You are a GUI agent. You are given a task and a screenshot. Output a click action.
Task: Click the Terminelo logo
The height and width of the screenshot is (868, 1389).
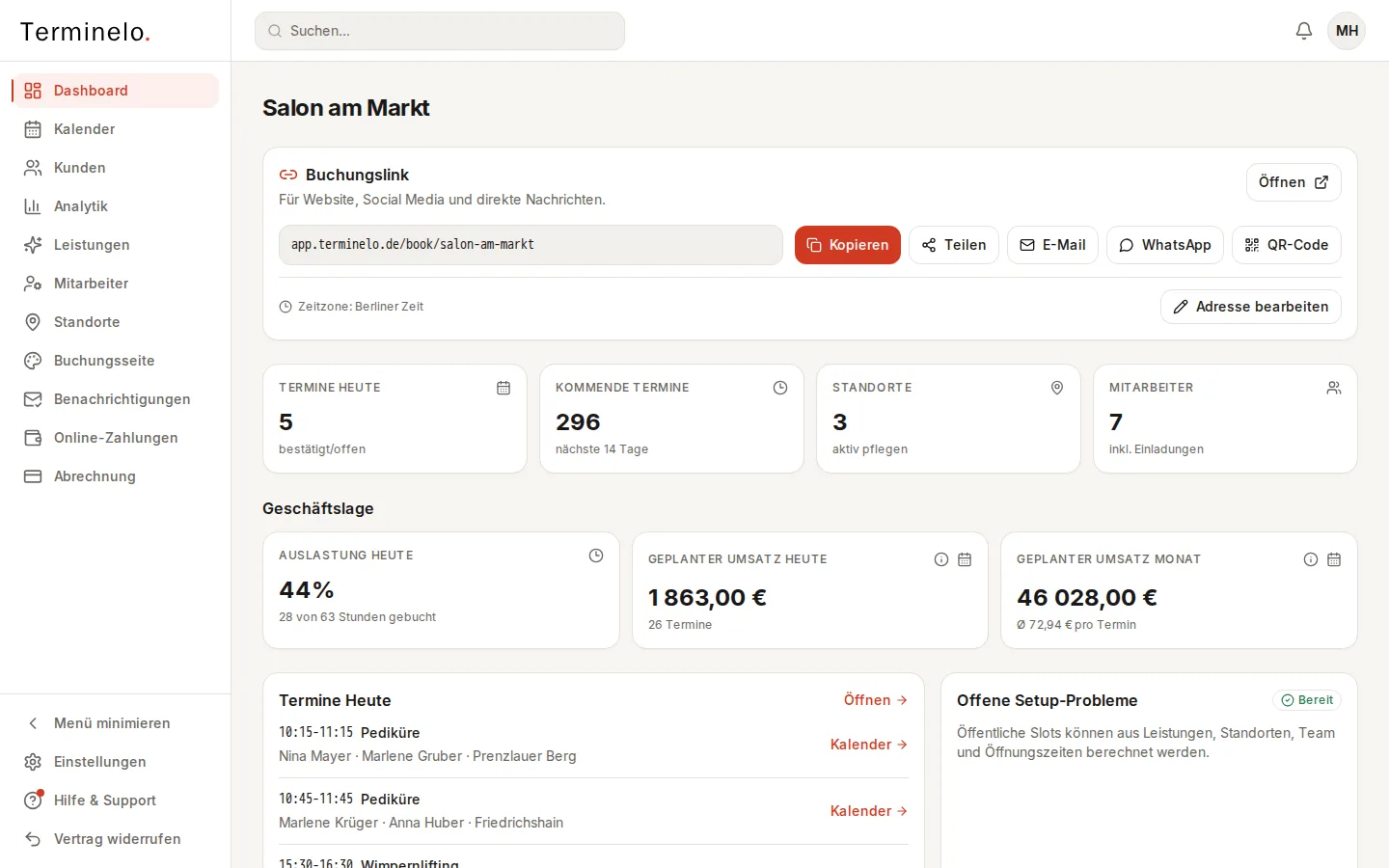(x=85, y=32)
